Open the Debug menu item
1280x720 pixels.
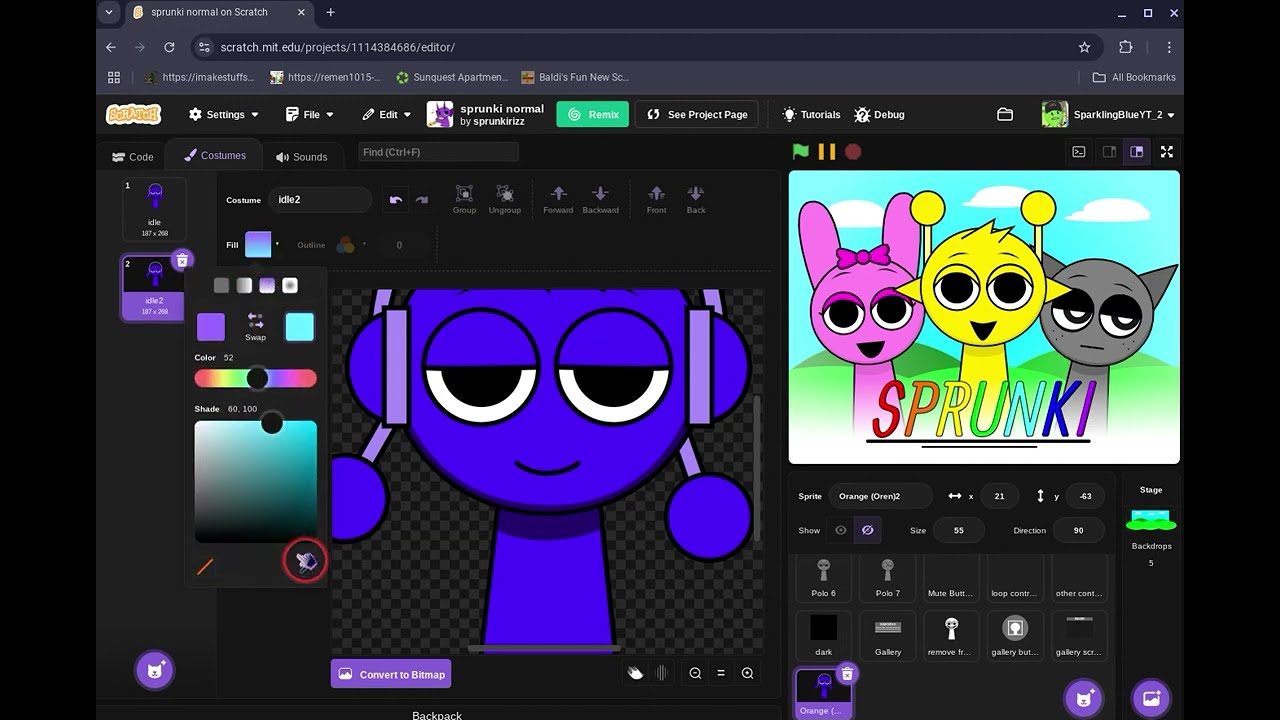[x=879, y=115]
